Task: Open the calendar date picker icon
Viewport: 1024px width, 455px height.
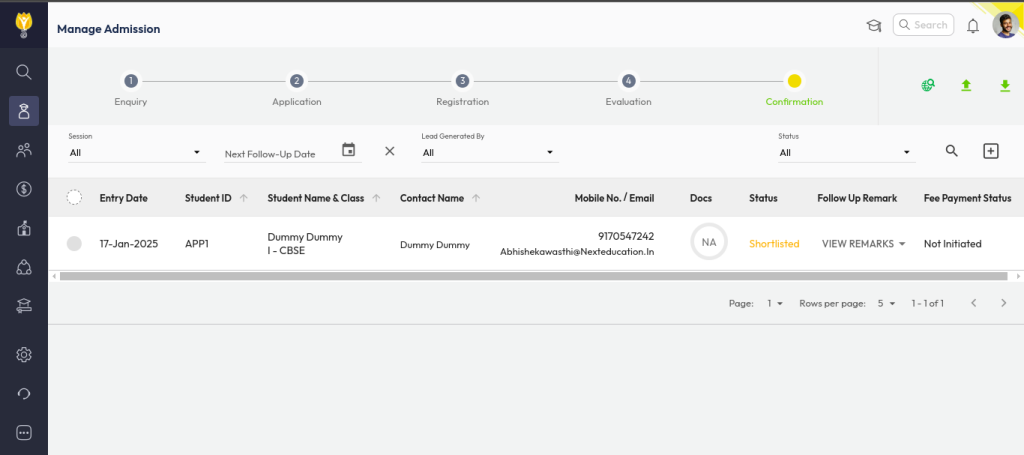Action: pyautogui.click(x=348, y=150)
